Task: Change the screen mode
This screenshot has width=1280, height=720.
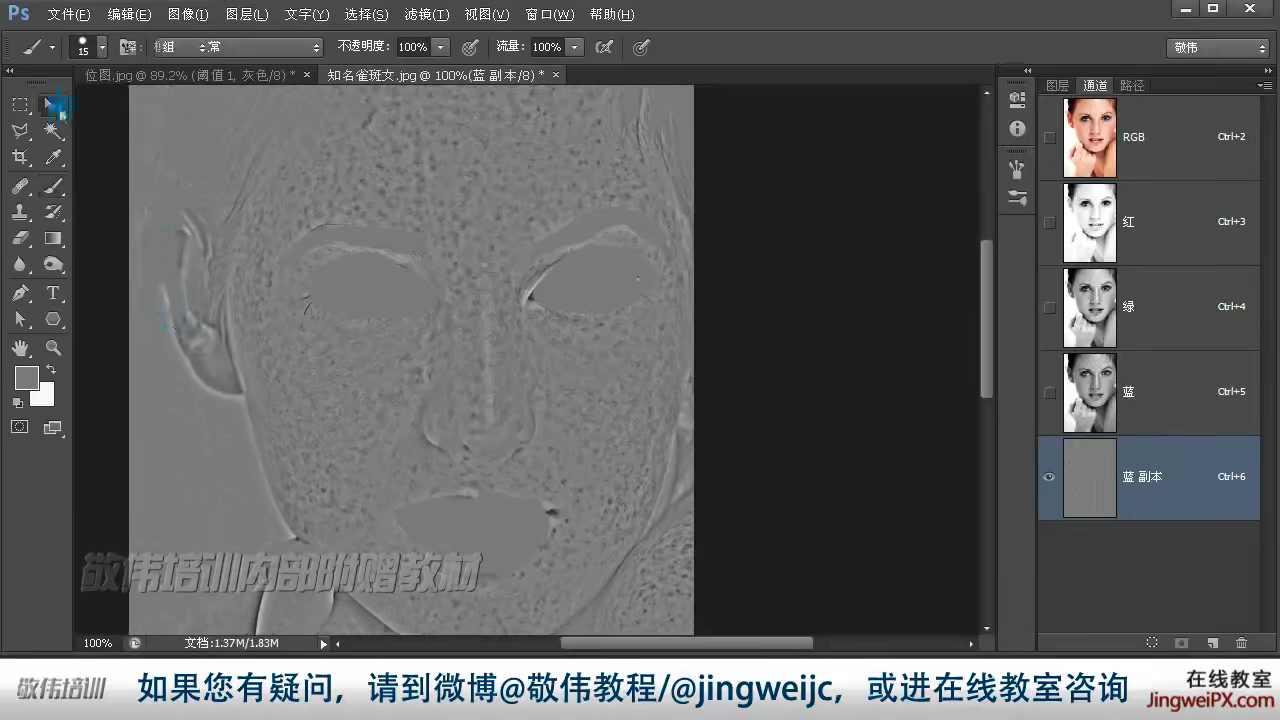Action: [x=53, y=427]
